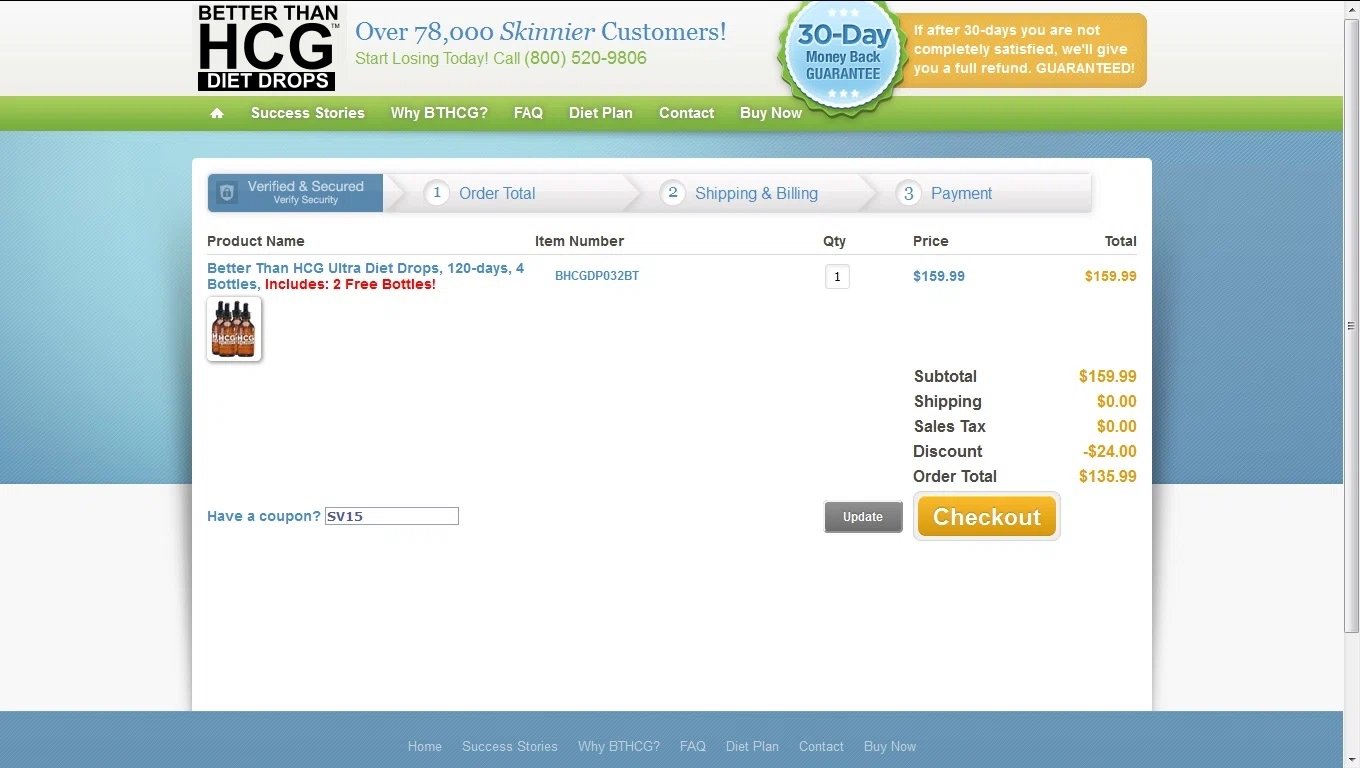
Task: Open Diet Plan link in the footer
Action: point(752,746)
